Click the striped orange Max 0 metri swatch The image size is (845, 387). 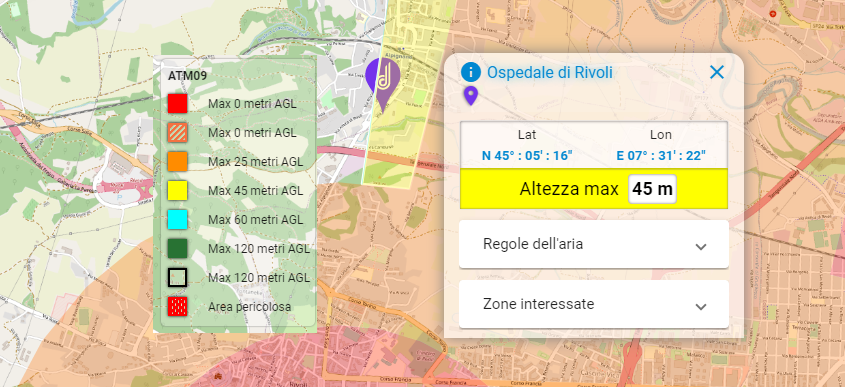[177, 133]
